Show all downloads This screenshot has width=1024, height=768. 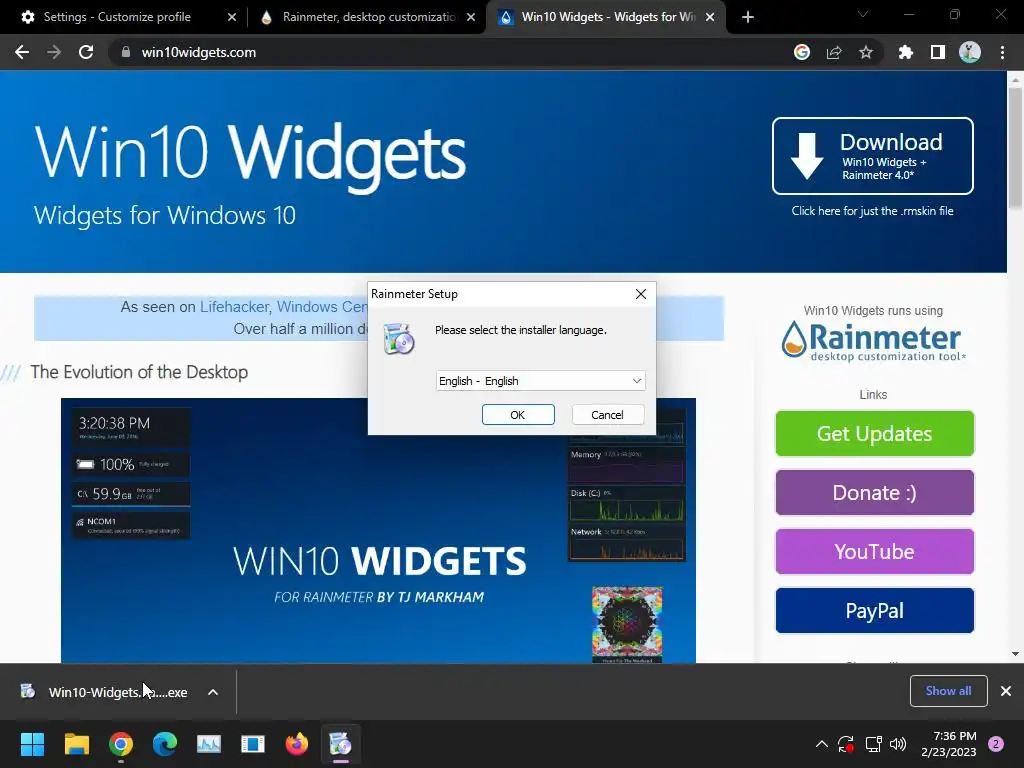(x=948, y=691)
